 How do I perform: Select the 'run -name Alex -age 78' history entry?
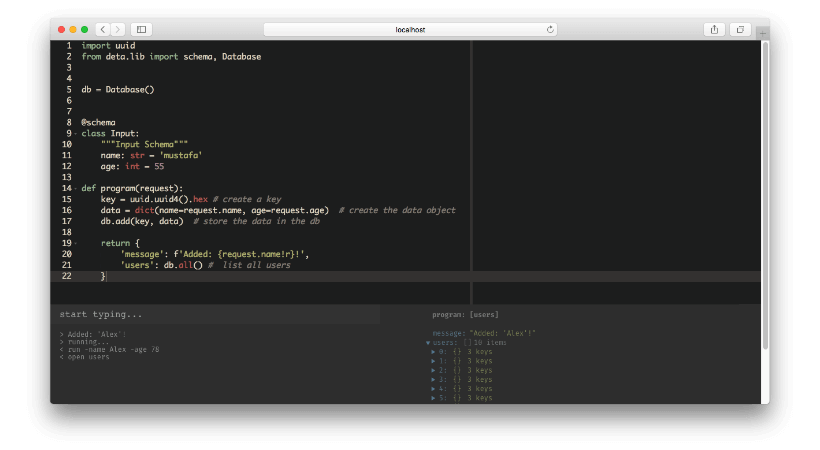click(x=112, y=349)
